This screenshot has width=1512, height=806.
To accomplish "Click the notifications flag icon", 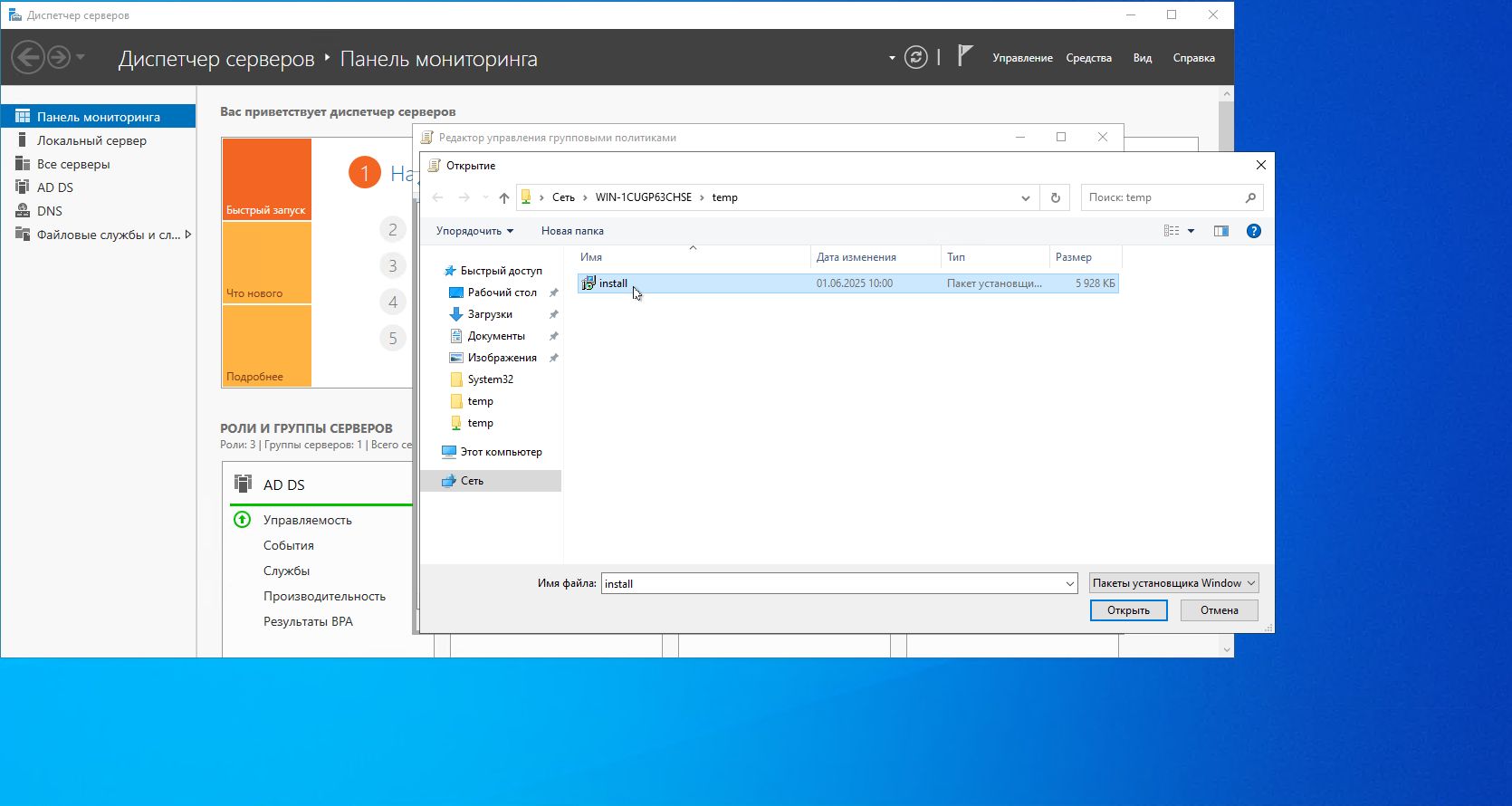I will pyautogui.click(x=965, y=57).
